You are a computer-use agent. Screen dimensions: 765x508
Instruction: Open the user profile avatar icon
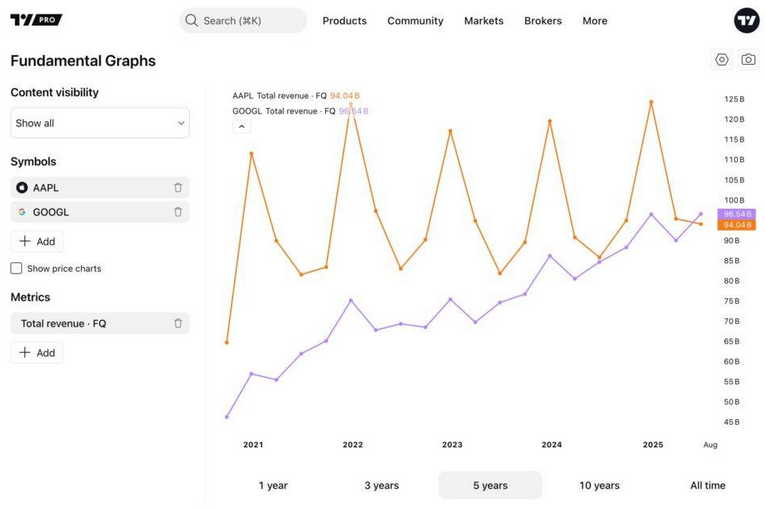[x=746, y=20]
